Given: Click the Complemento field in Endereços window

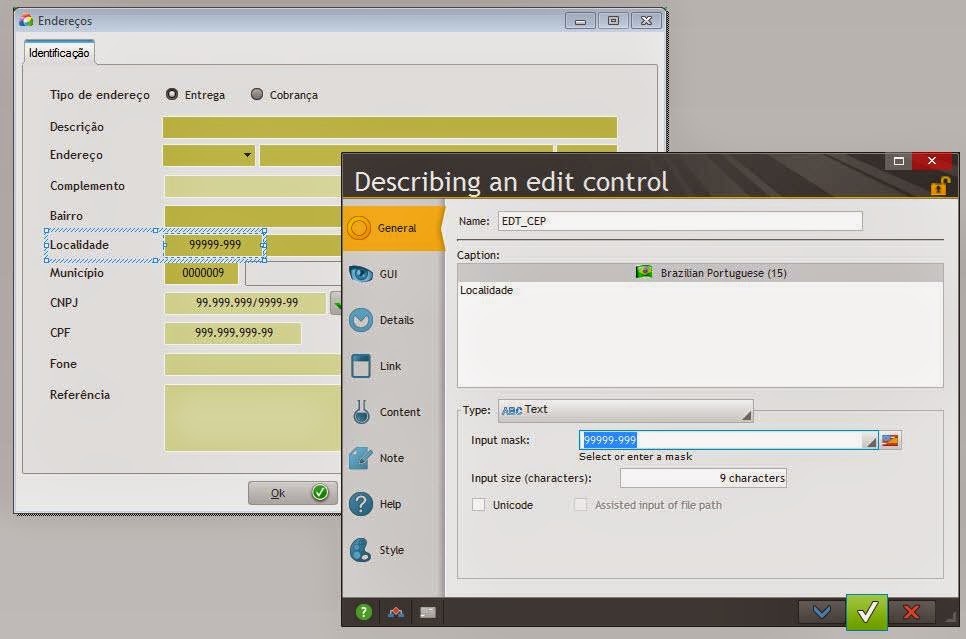Looking at the screenshot, I should pyautogui.click(x=253, y=186).
